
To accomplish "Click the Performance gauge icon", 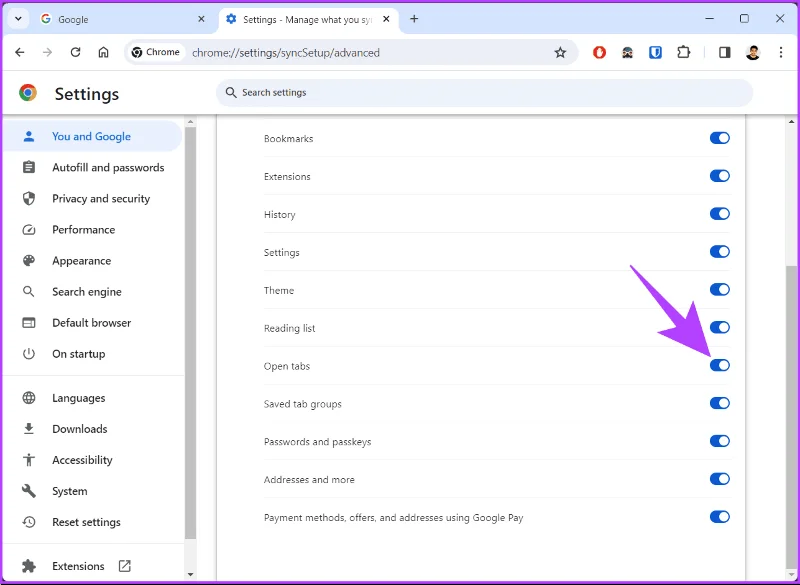I will (29, 230).
